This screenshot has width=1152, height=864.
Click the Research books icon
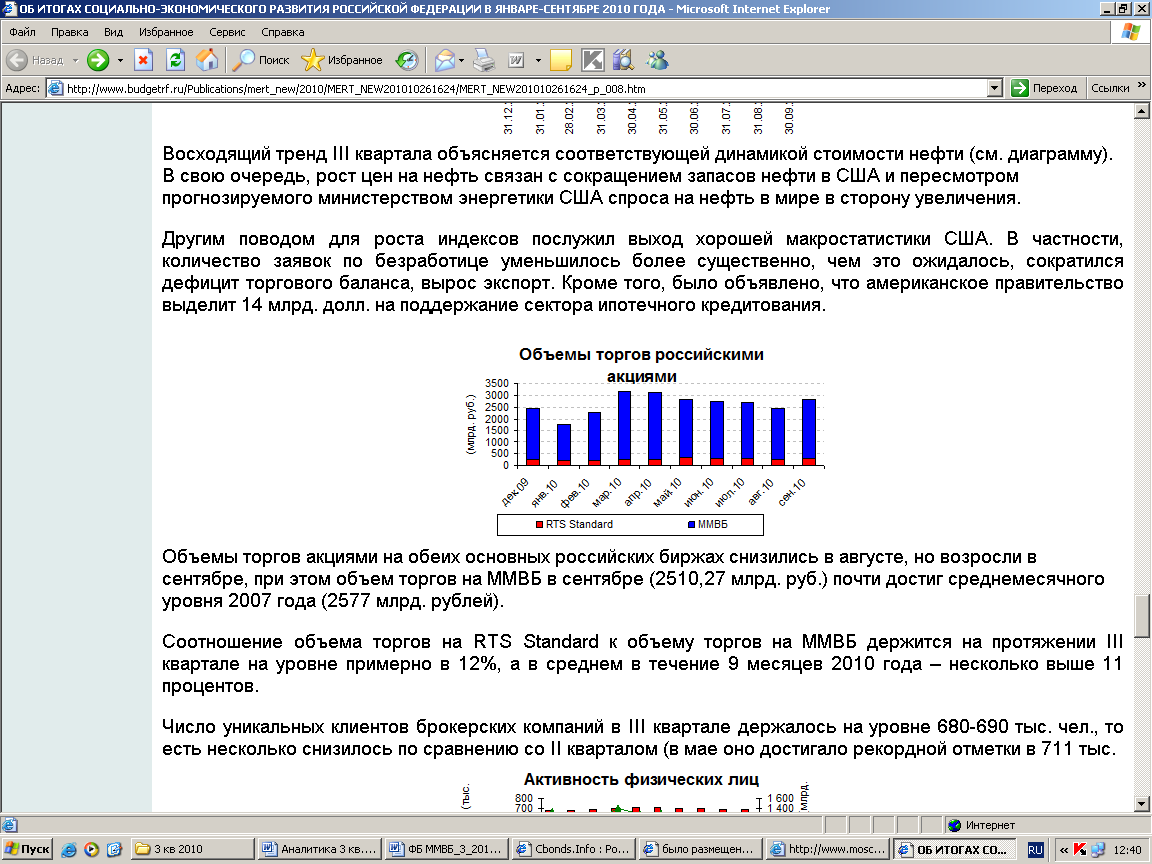(624, 60)
